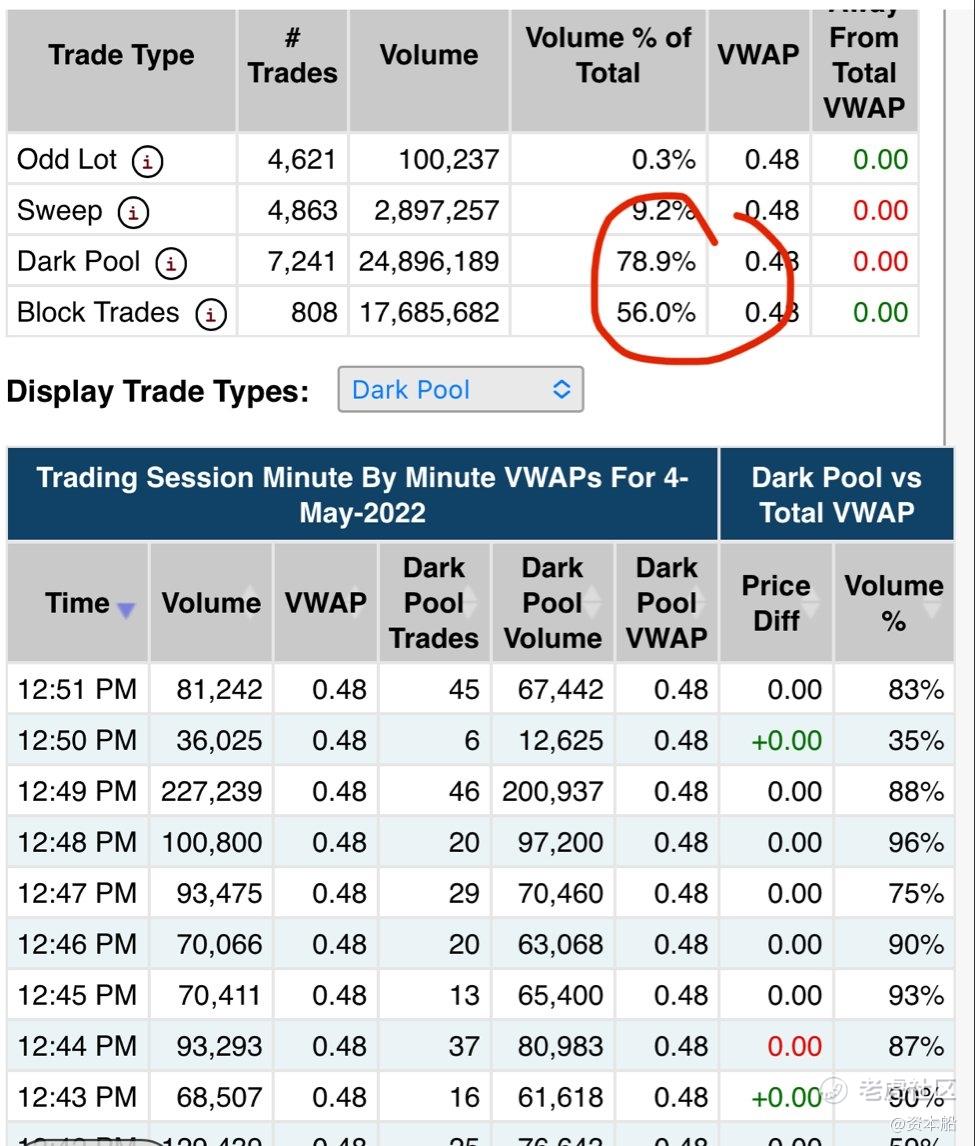Select Odd Lot volume 100,237
The height and width of the screenshot is (1146, 975).
[x=449, y=159]
